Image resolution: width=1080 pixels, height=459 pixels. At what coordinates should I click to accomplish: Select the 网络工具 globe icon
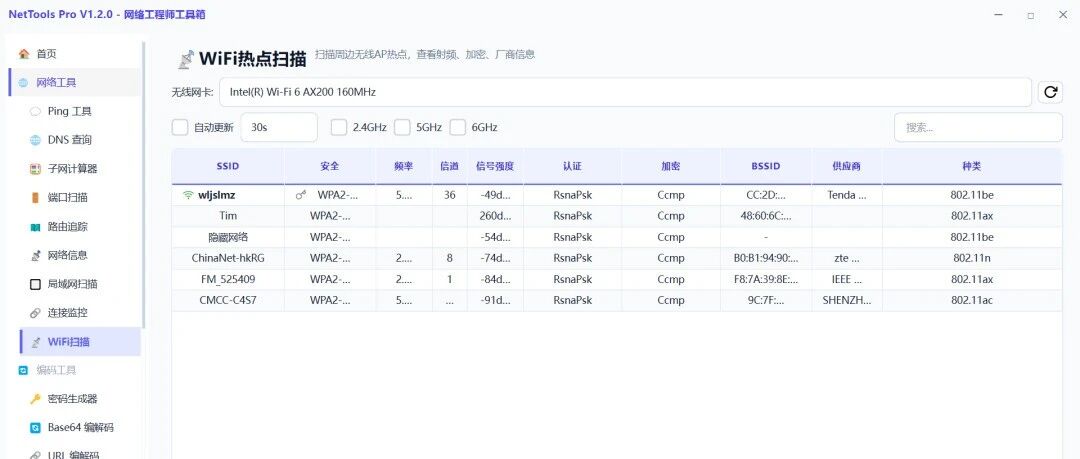[23, 83]
